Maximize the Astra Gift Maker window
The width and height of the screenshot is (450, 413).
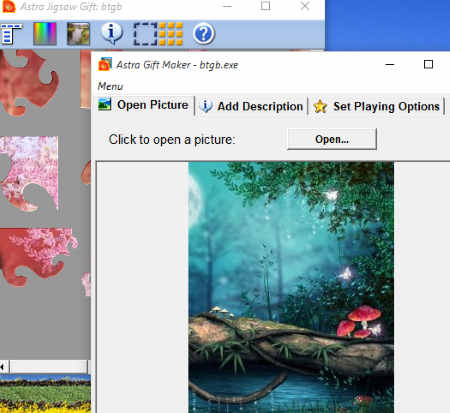[x=428, y=64]
